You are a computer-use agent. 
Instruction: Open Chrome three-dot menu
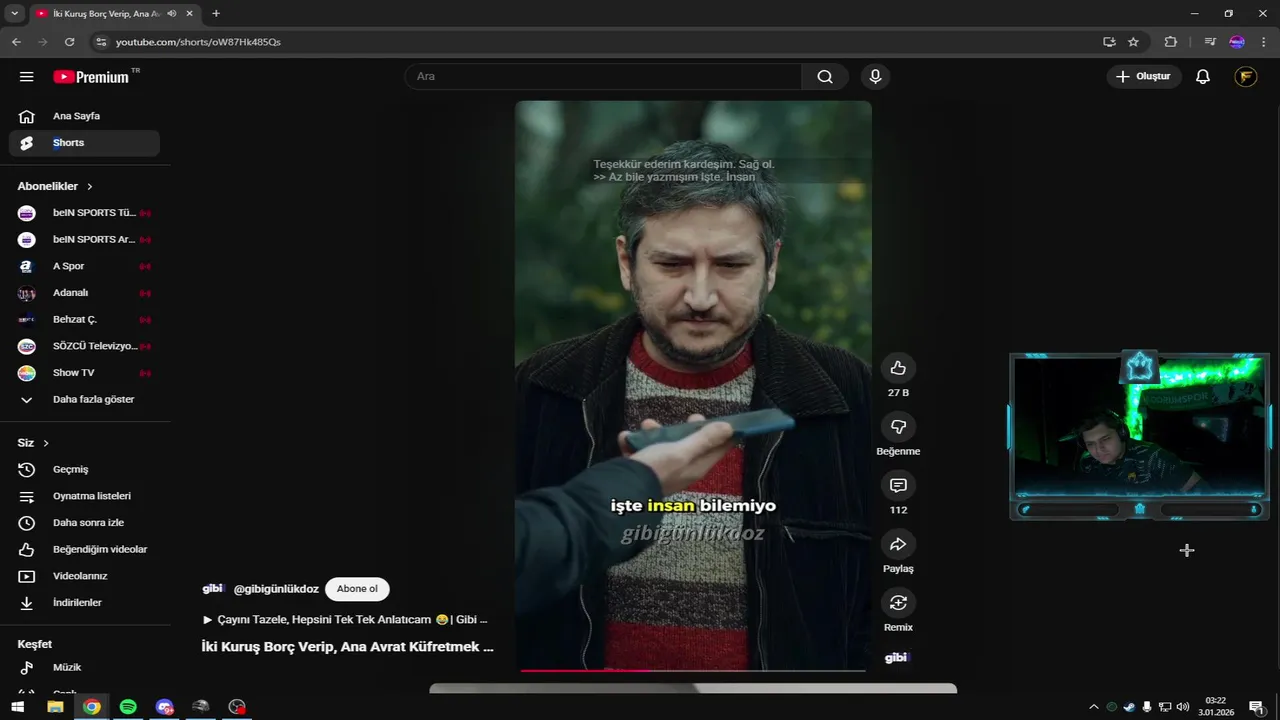[1263, 42]
